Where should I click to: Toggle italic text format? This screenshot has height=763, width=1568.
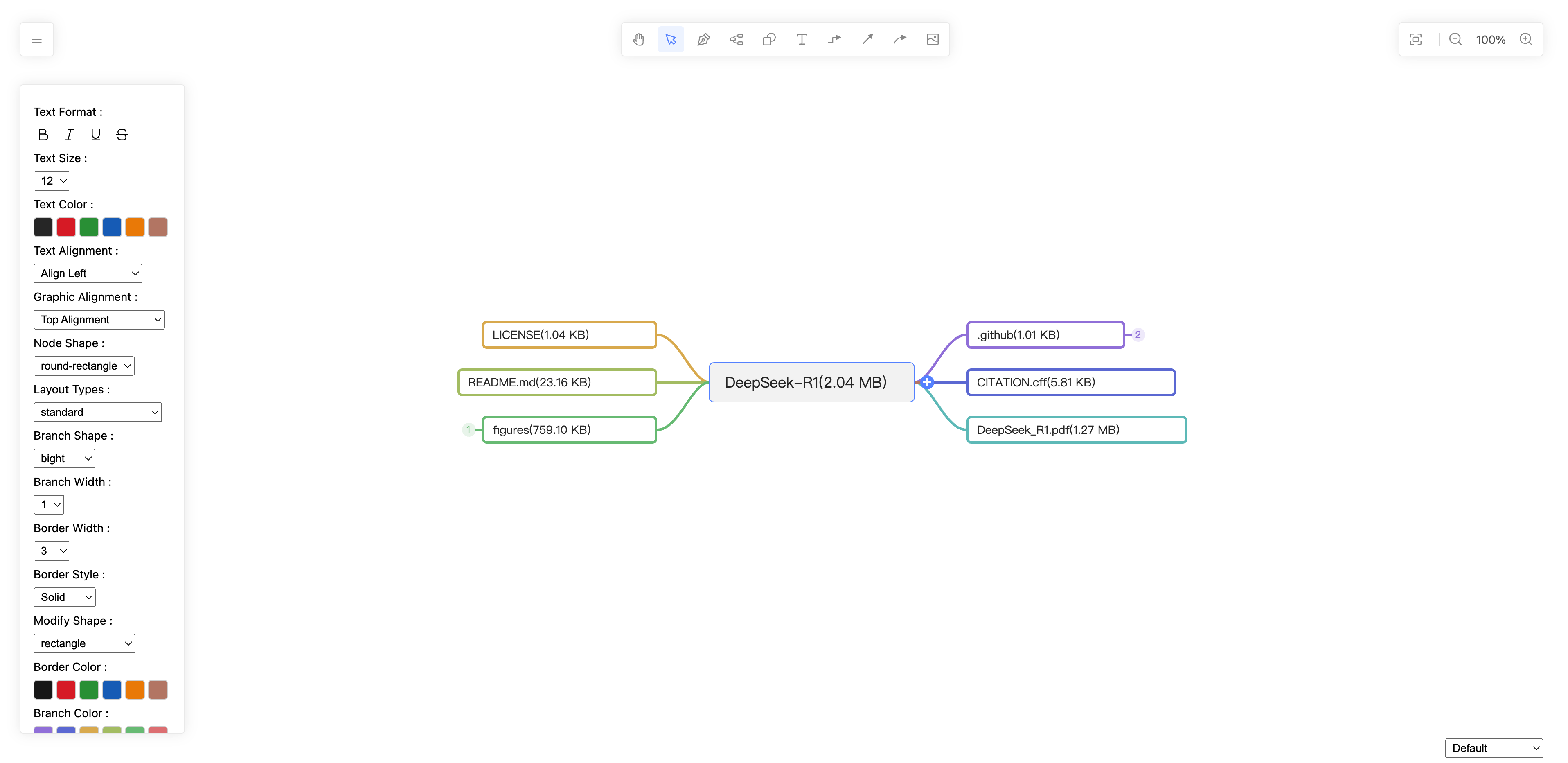(x=70, y=135)
